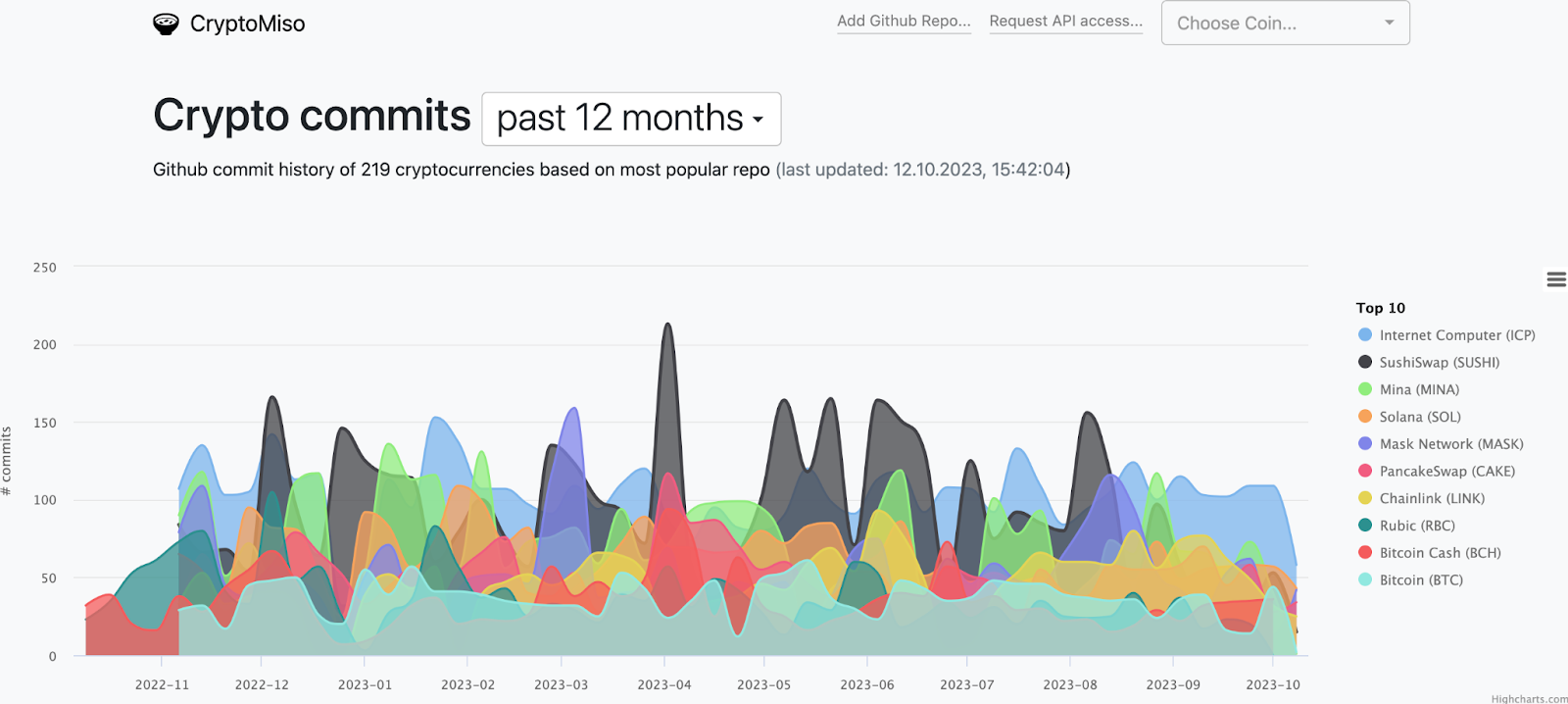The width and height of the screenshot is (1568, 704).
Task: Toggle Bitcoin (BTC) series visibility
Action: pyautogui.click(x=1410, y=580)
